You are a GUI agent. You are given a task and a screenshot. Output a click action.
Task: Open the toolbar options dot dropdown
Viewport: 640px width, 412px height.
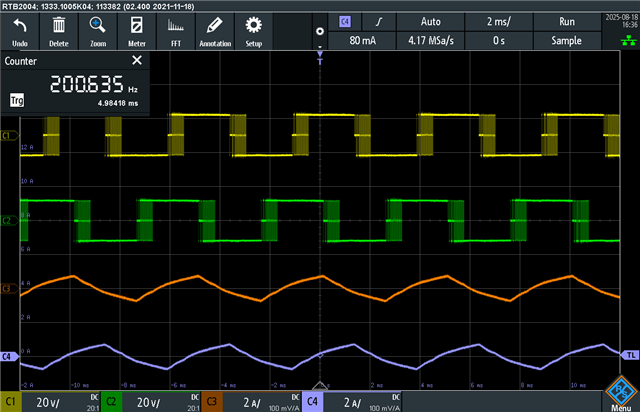320,32
